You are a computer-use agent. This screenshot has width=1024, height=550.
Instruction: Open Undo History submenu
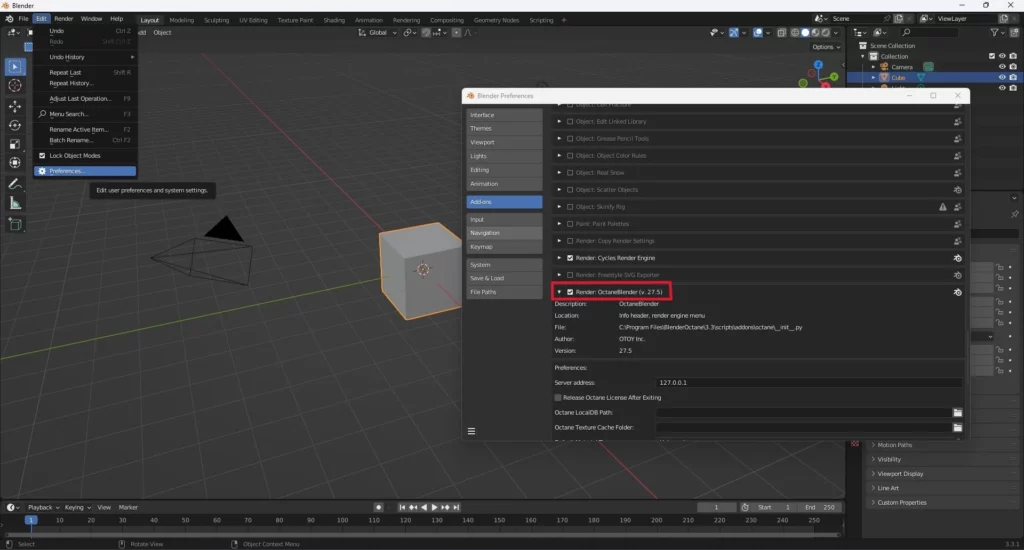[x=86, y=57]
